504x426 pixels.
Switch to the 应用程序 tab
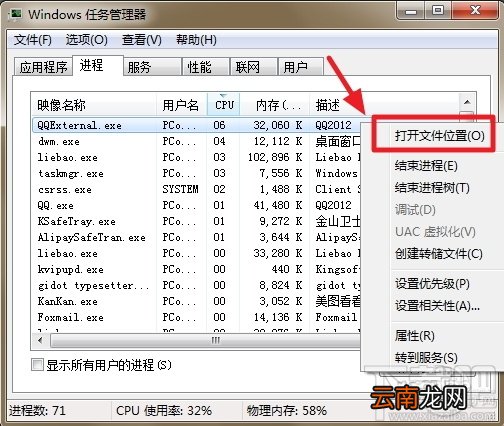(x=43, y=67)
